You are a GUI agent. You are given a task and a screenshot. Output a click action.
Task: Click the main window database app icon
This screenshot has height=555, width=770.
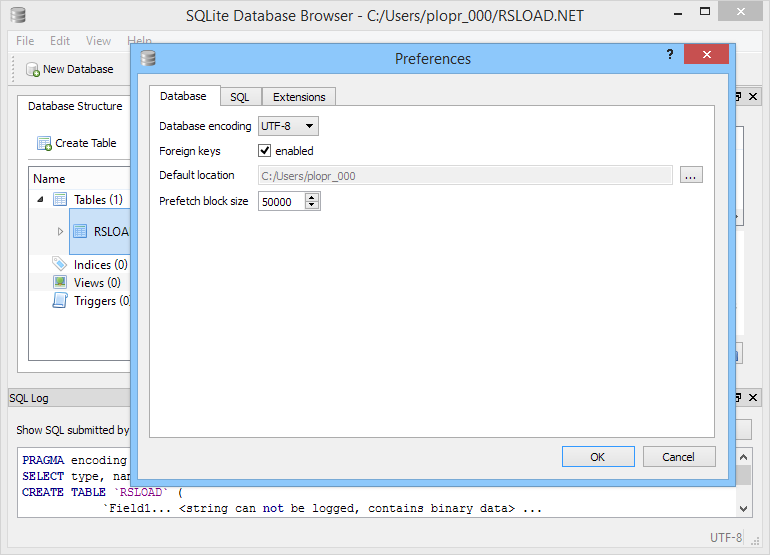click(18, 15)
